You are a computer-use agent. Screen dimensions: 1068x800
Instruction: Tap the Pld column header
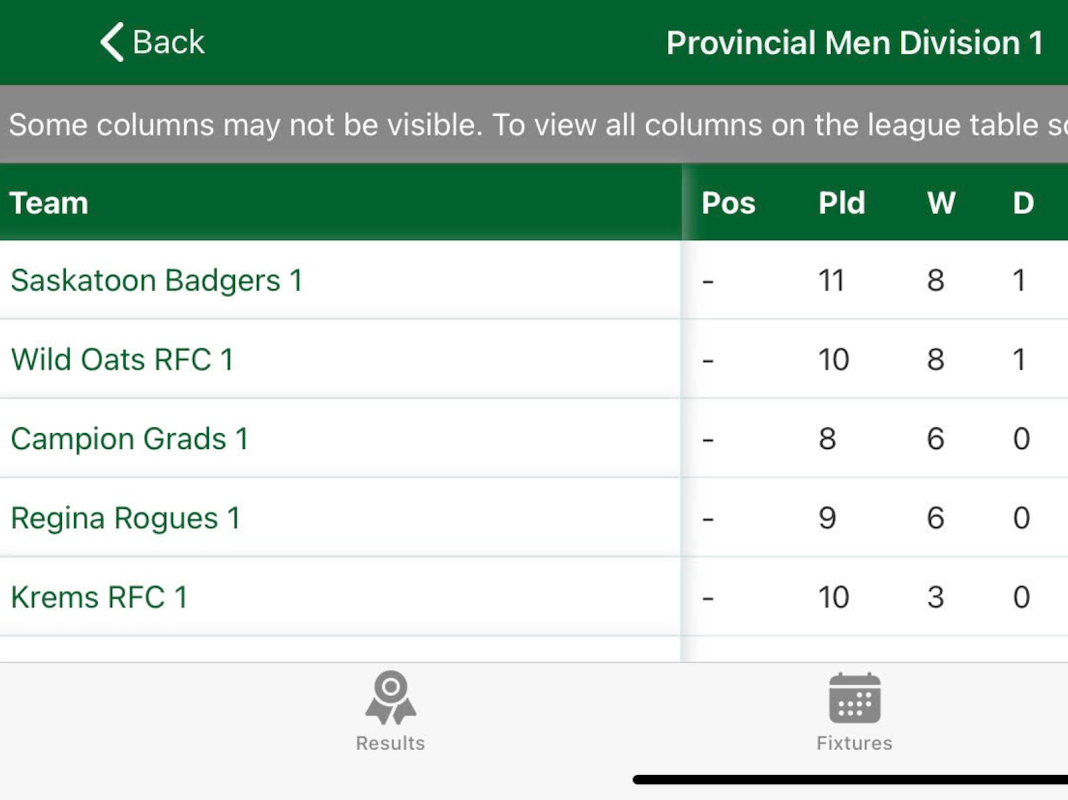842,203
